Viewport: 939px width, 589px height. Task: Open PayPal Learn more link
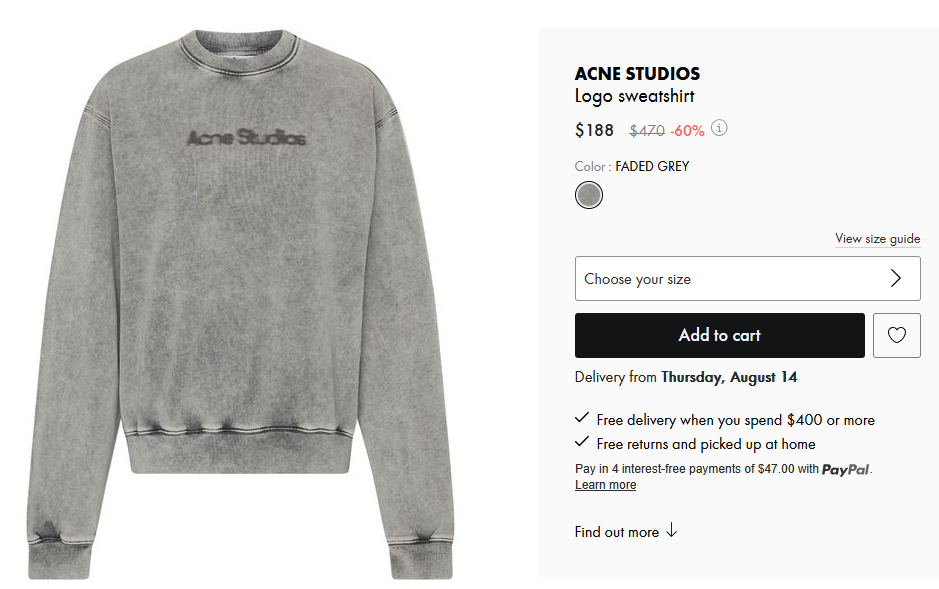pos(605,485)
